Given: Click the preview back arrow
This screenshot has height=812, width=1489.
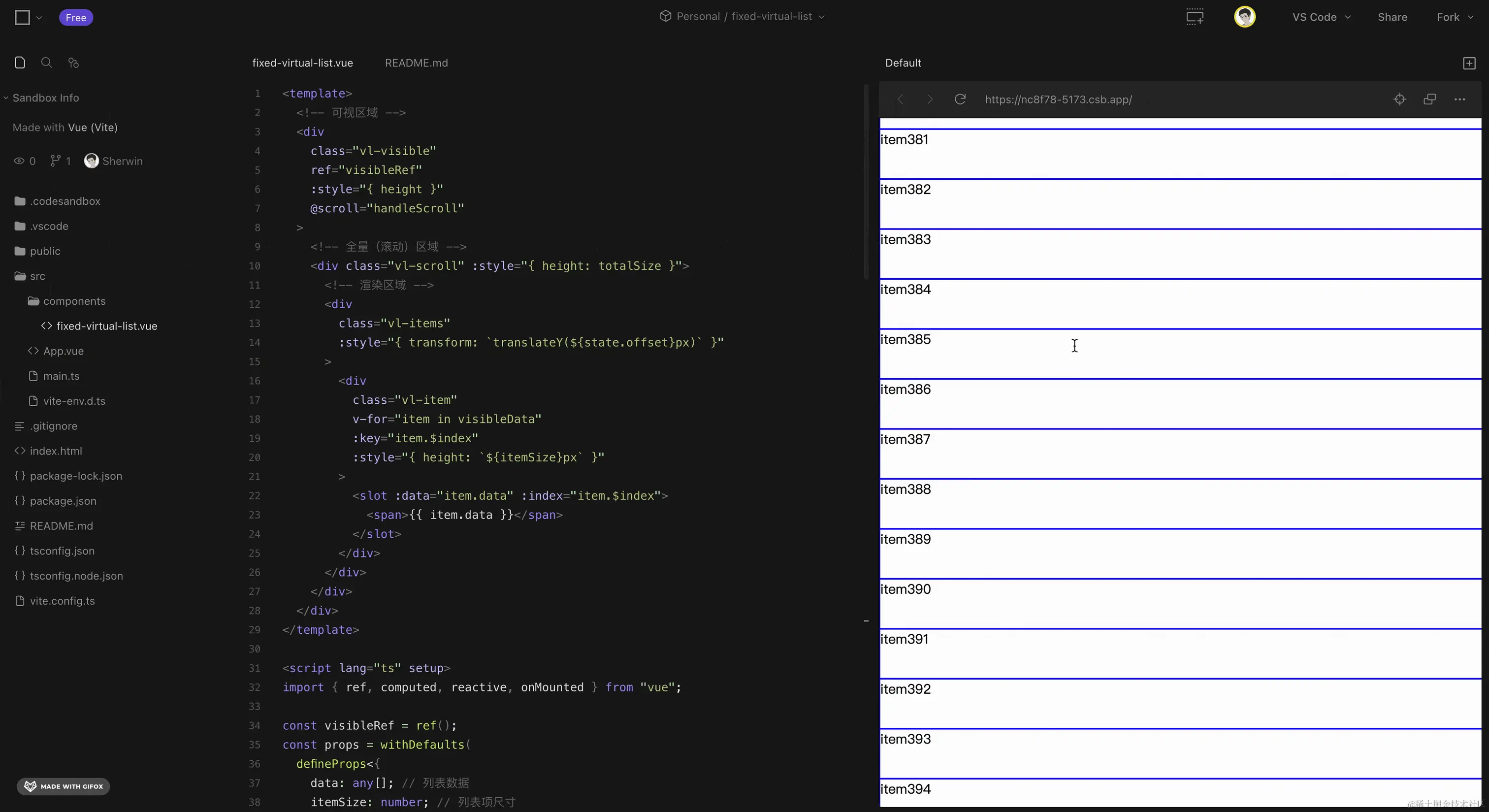Looking at the screenshot, I should pos(900,99).
